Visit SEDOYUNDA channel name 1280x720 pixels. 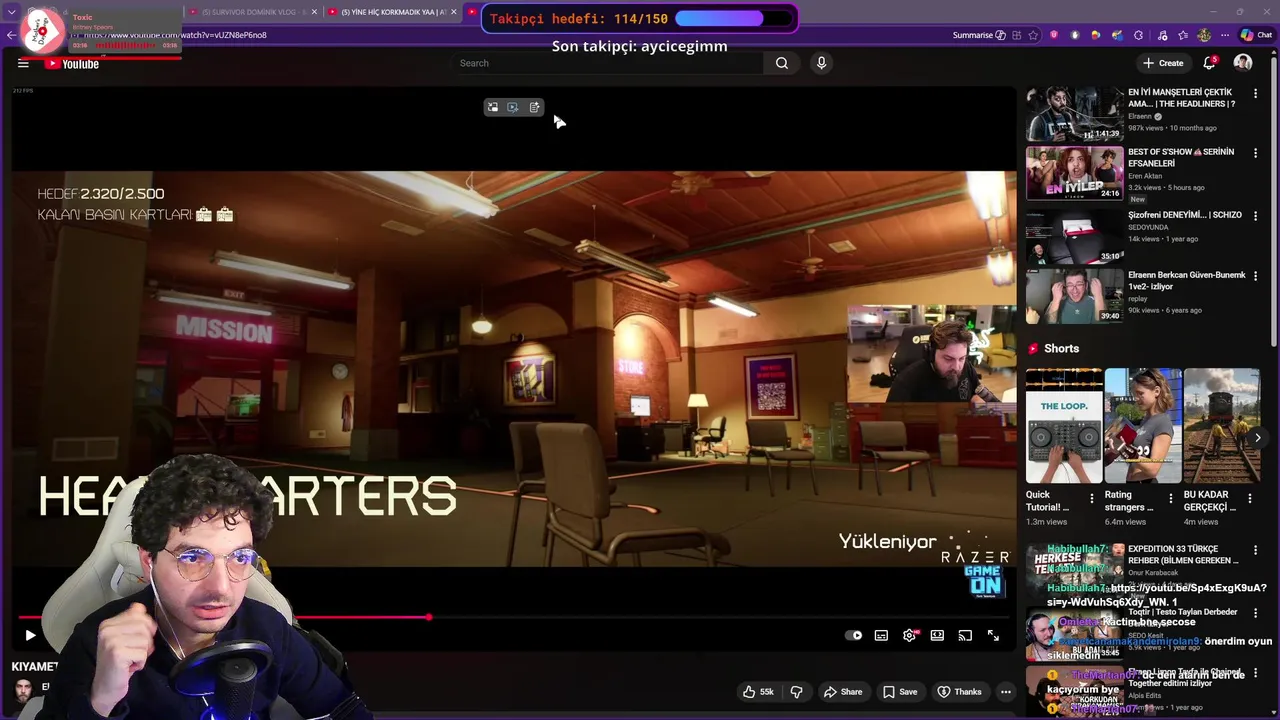click(1148, 227)
